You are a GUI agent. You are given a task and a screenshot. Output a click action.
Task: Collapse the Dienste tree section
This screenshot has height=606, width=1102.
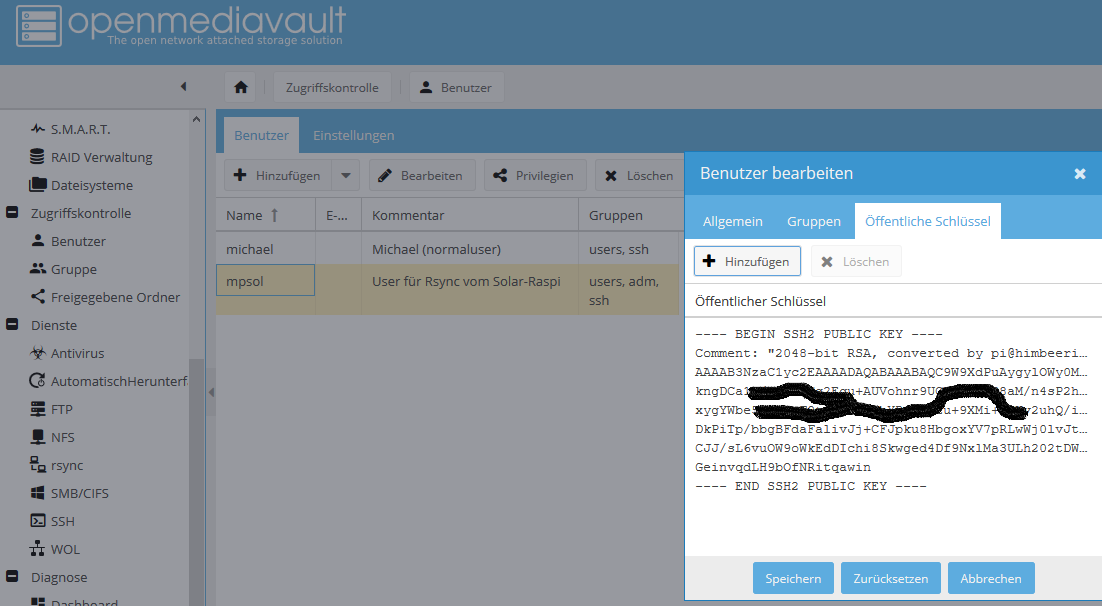click(12, 325)
